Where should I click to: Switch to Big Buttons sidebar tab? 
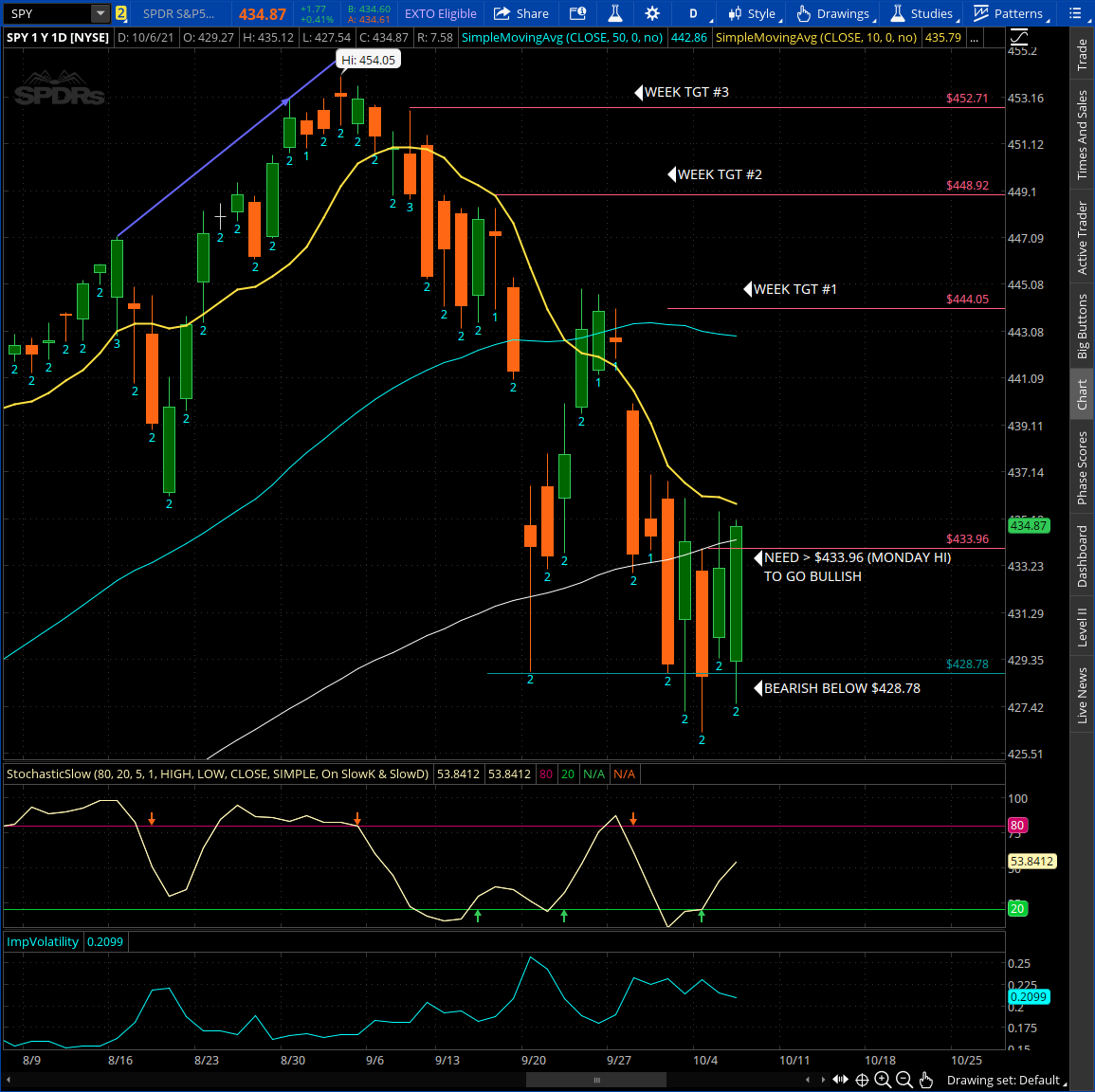point(1083,326)
